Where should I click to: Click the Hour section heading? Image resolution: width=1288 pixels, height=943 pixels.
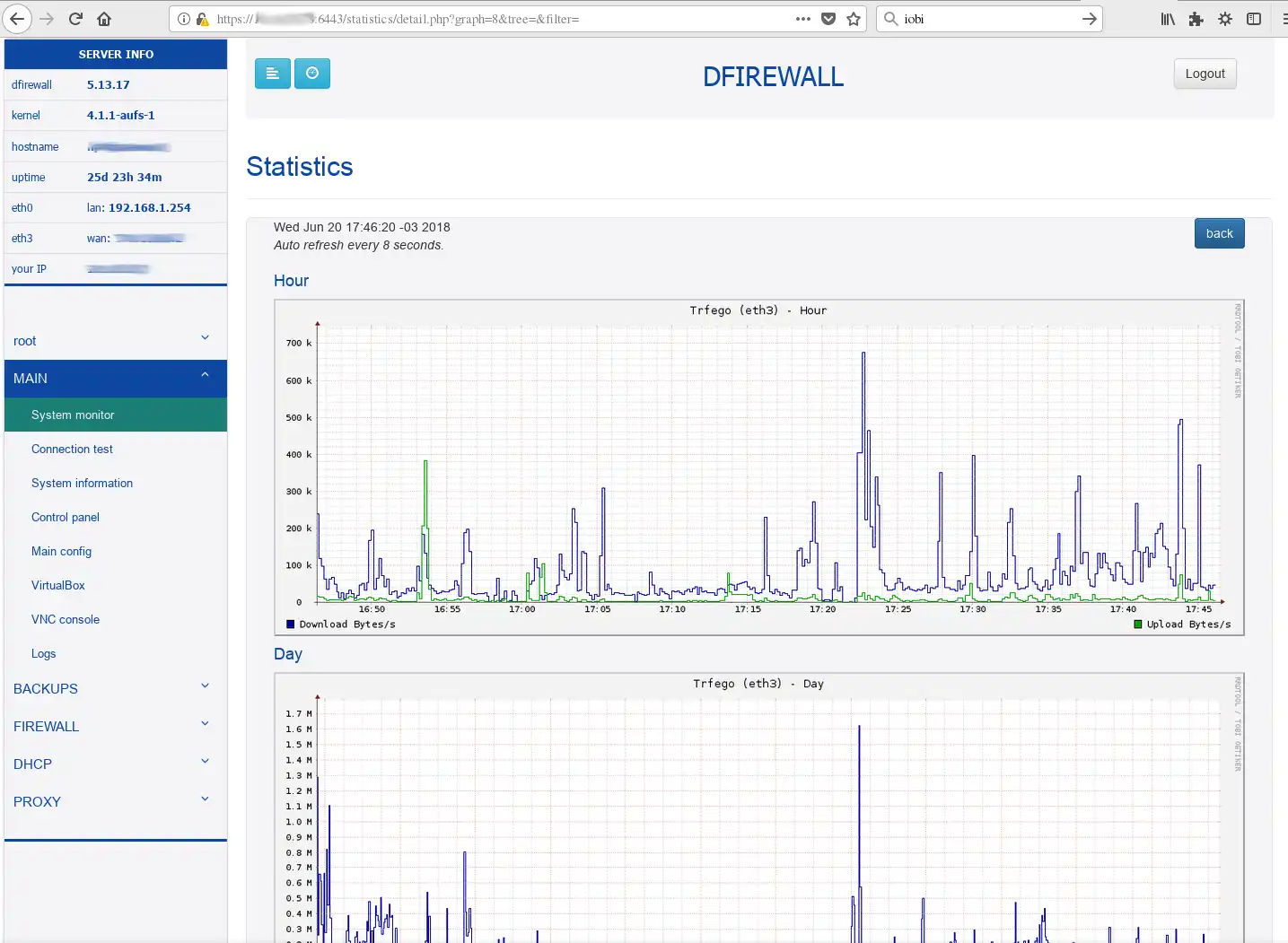291,281
